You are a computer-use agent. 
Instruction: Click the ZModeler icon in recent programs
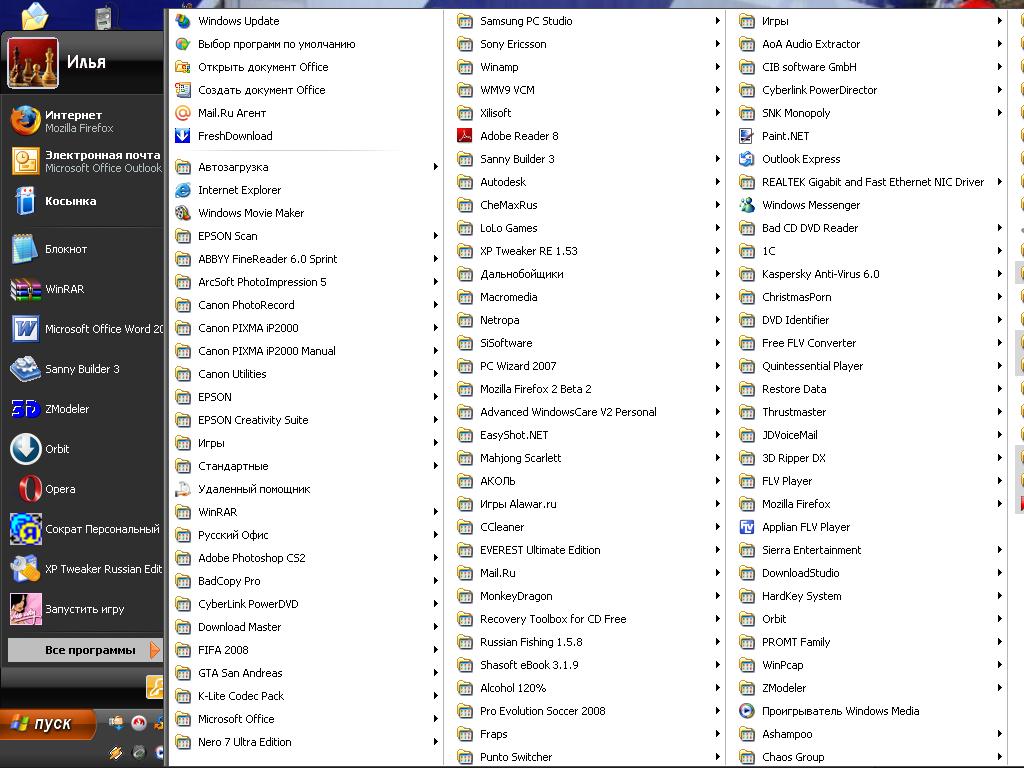click(25, 409)
